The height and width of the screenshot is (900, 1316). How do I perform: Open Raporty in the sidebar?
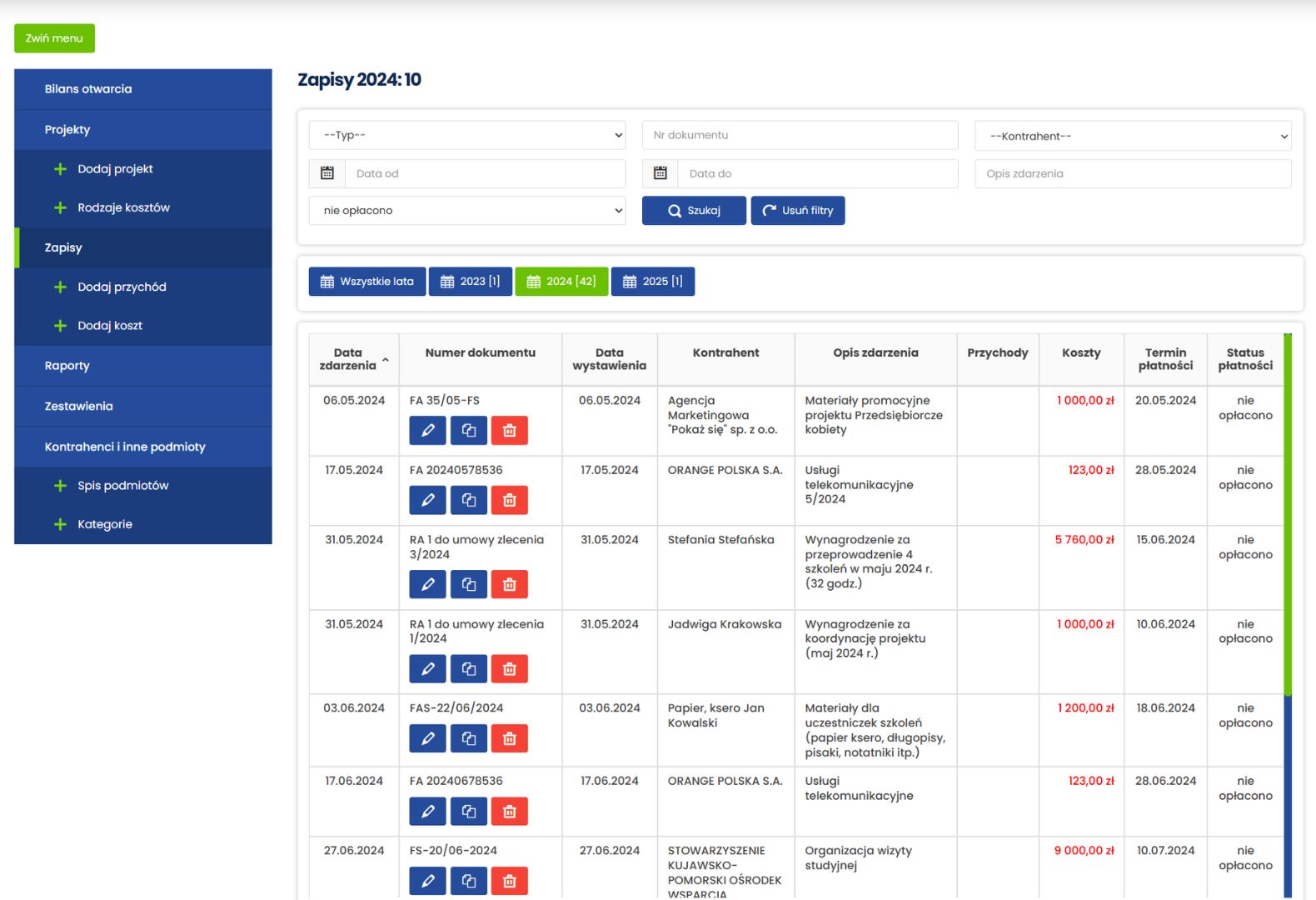click(67, 366)
